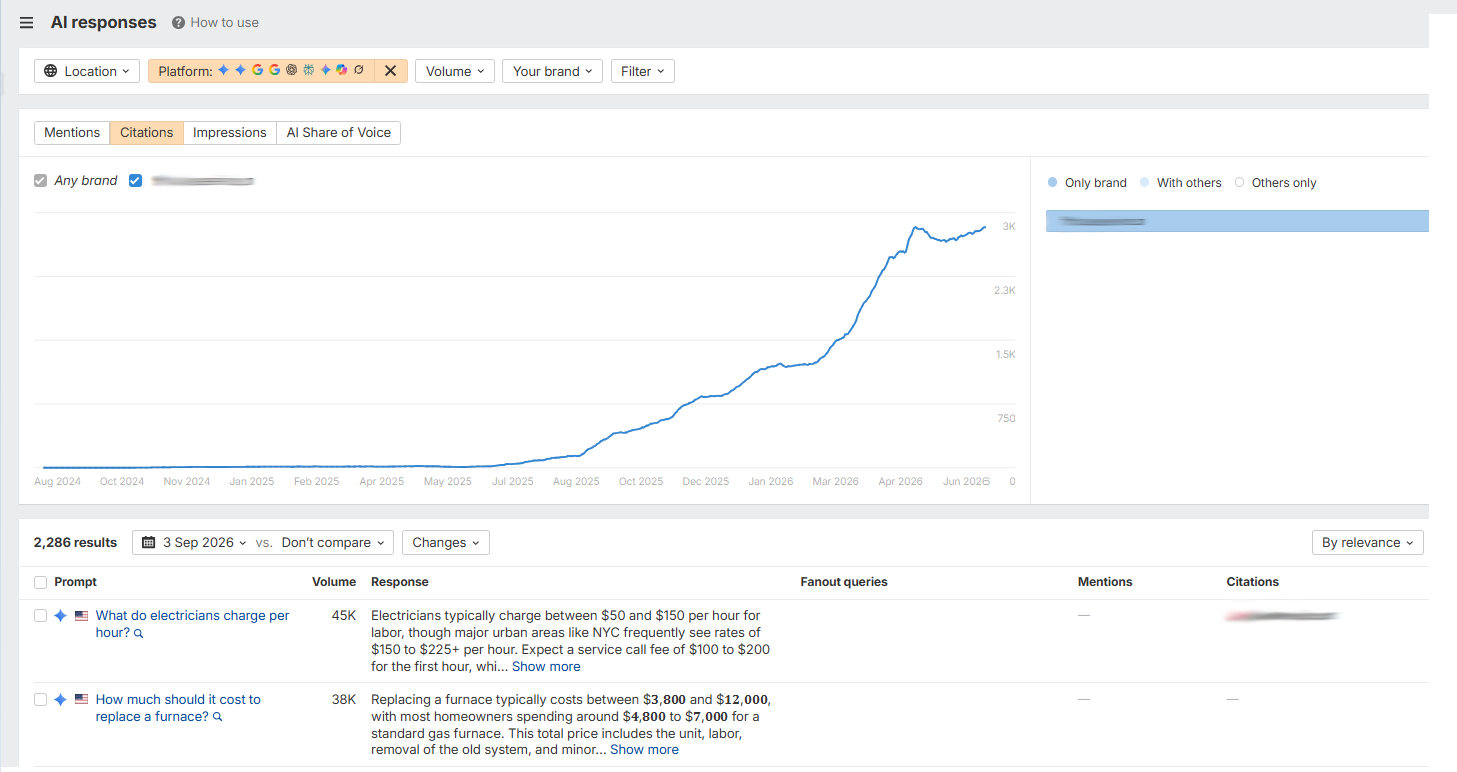1457x772 pixels.
Task: Open the Volume filter dropdown
Action: pos(455,71)
